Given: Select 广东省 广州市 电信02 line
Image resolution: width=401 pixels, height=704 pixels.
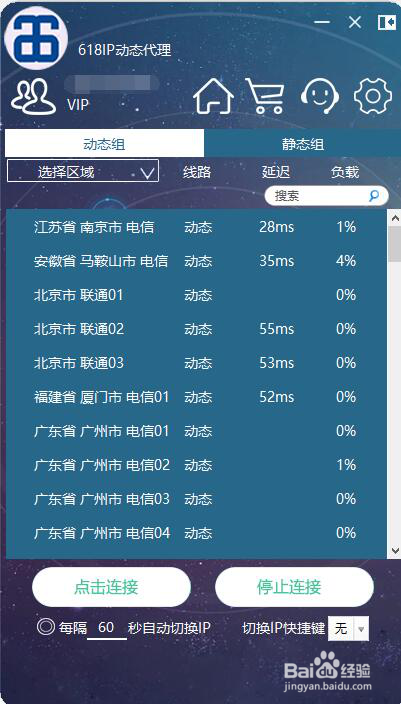Looking at the screenshot, I should (196, 465).
